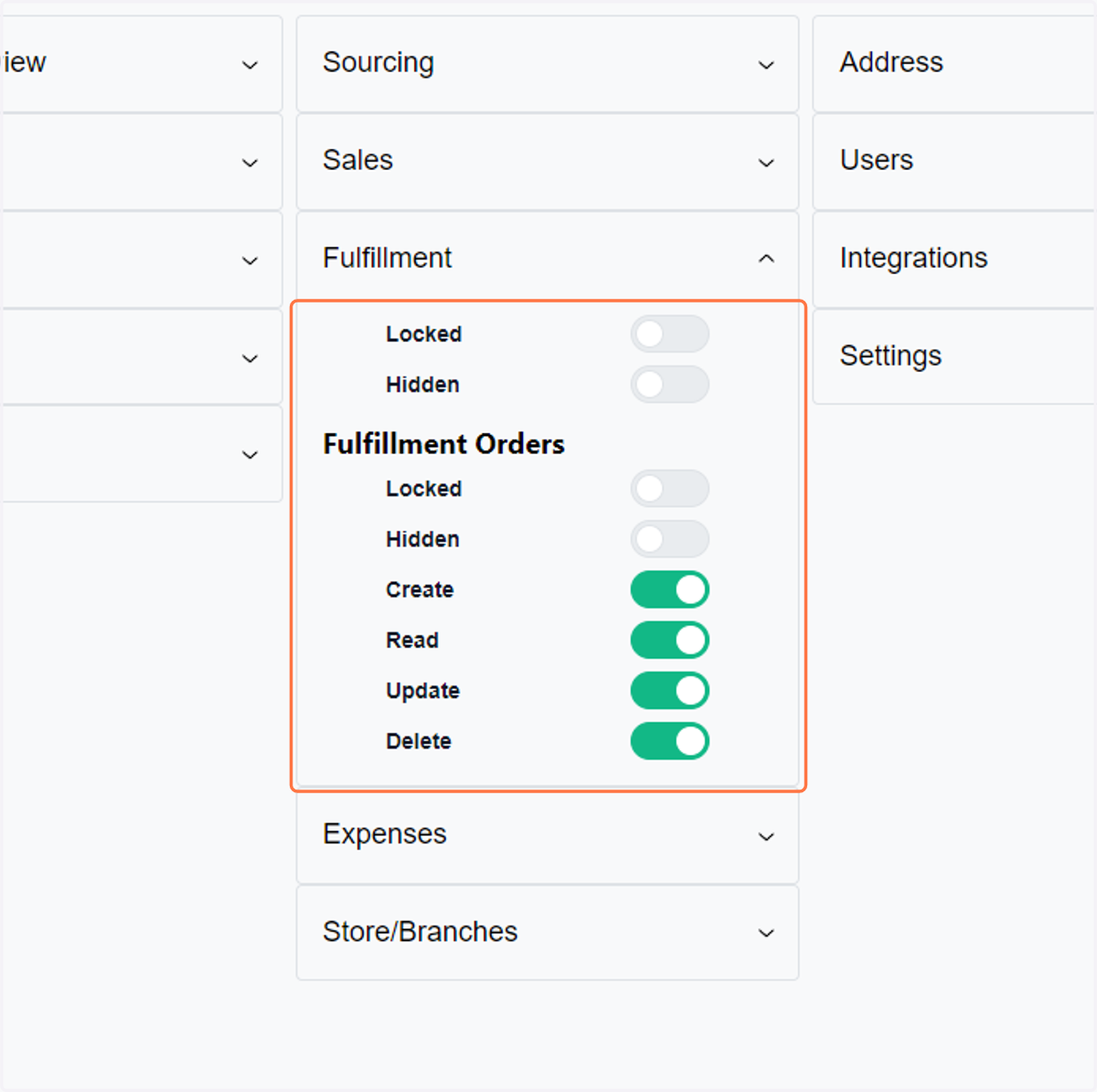The image size is (1097, 1092).
Task: Open the Settings panel
Action: (x=954, y=355)
